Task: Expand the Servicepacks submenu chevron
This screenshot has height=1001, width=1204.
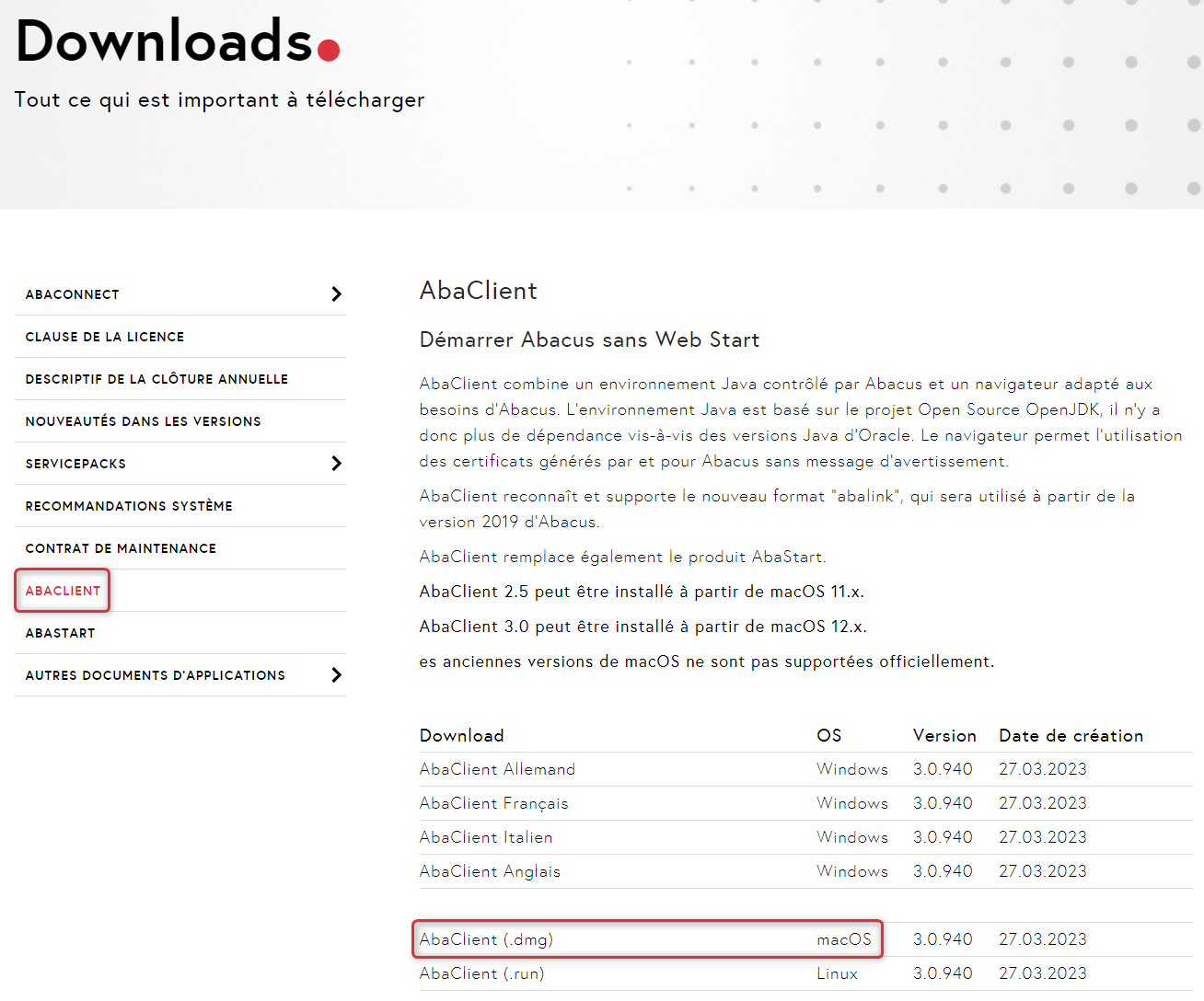Action: [x=336, y=463]
